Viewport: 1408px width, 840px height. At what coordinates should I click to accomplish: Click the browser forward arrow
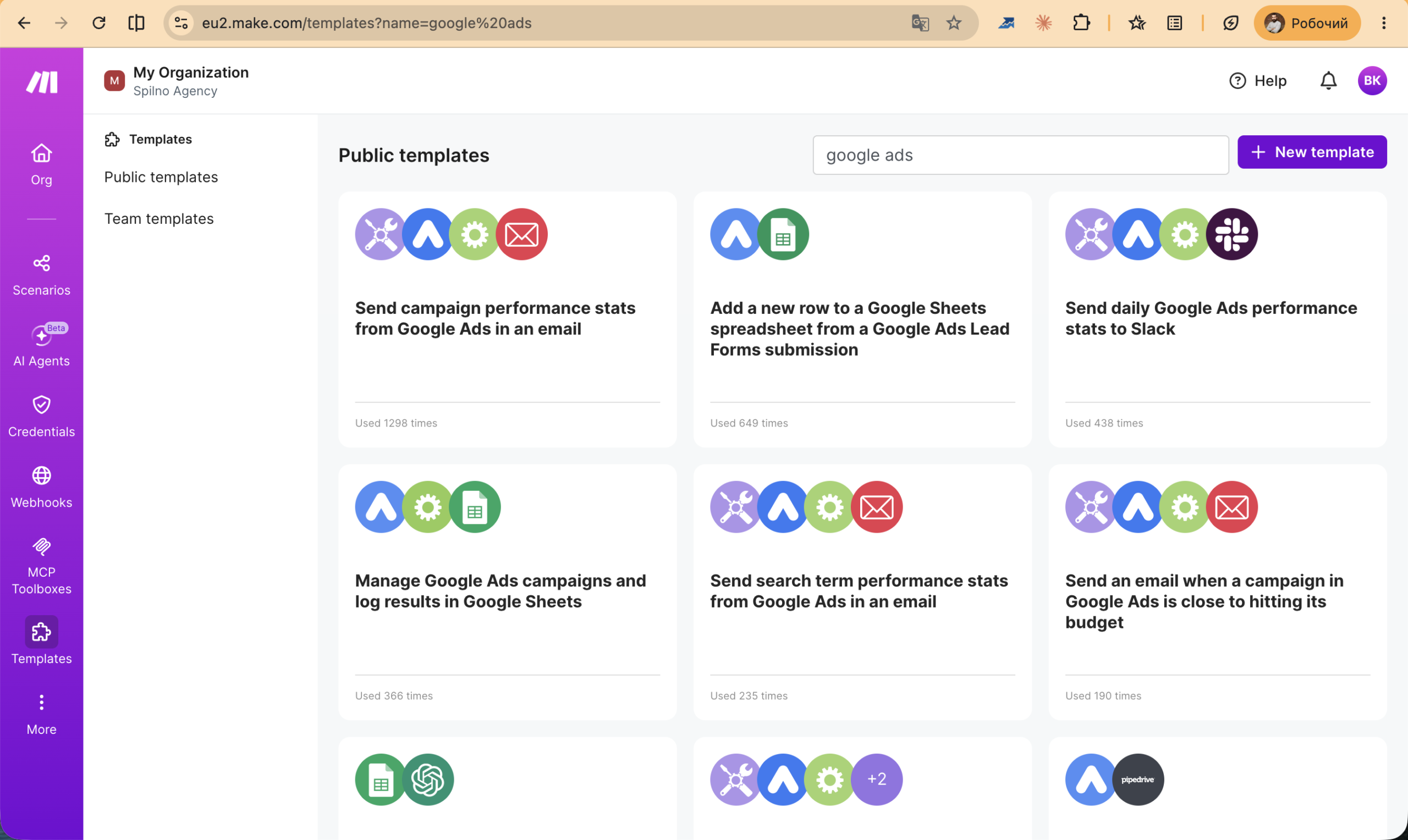[x=61, y=23]
